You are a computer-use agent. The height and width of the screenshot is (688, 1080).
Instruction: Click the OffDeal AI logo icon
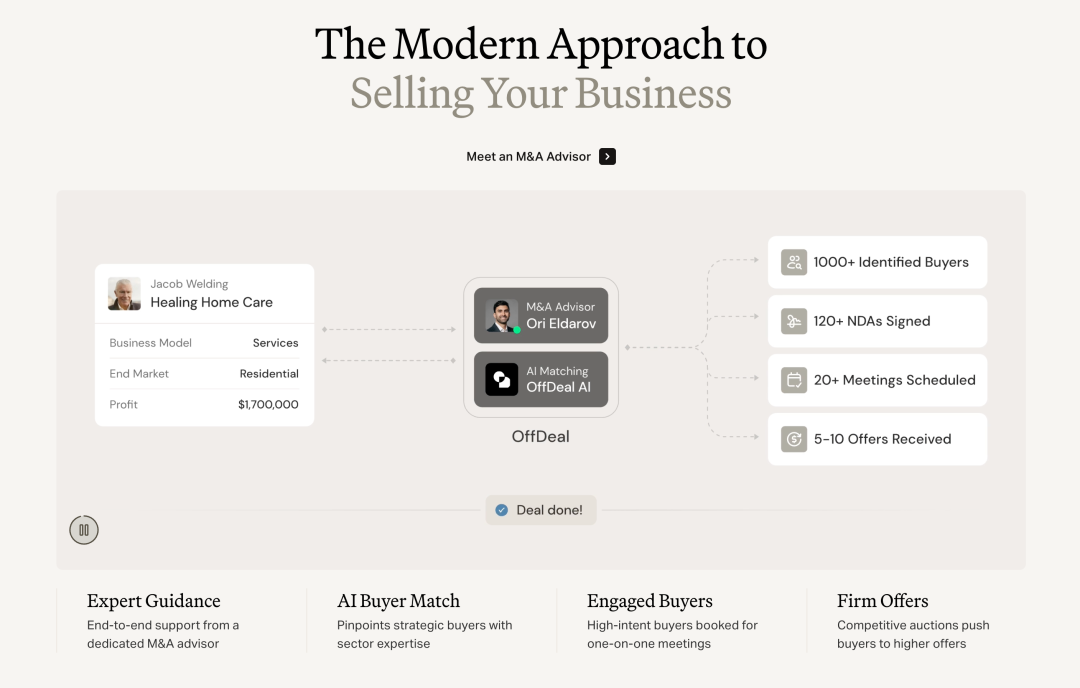pyautogui.click(x=501, y=379)
